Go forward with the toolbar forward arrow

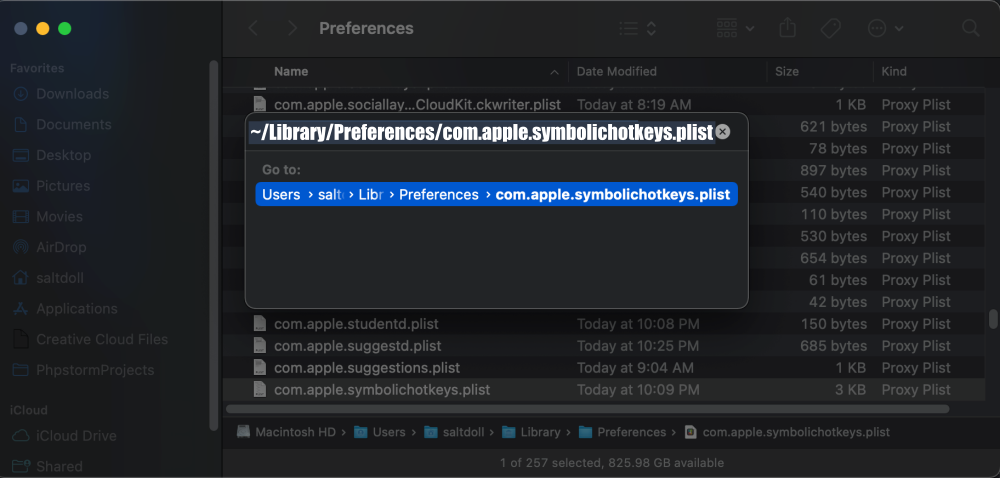coord(292,29)
